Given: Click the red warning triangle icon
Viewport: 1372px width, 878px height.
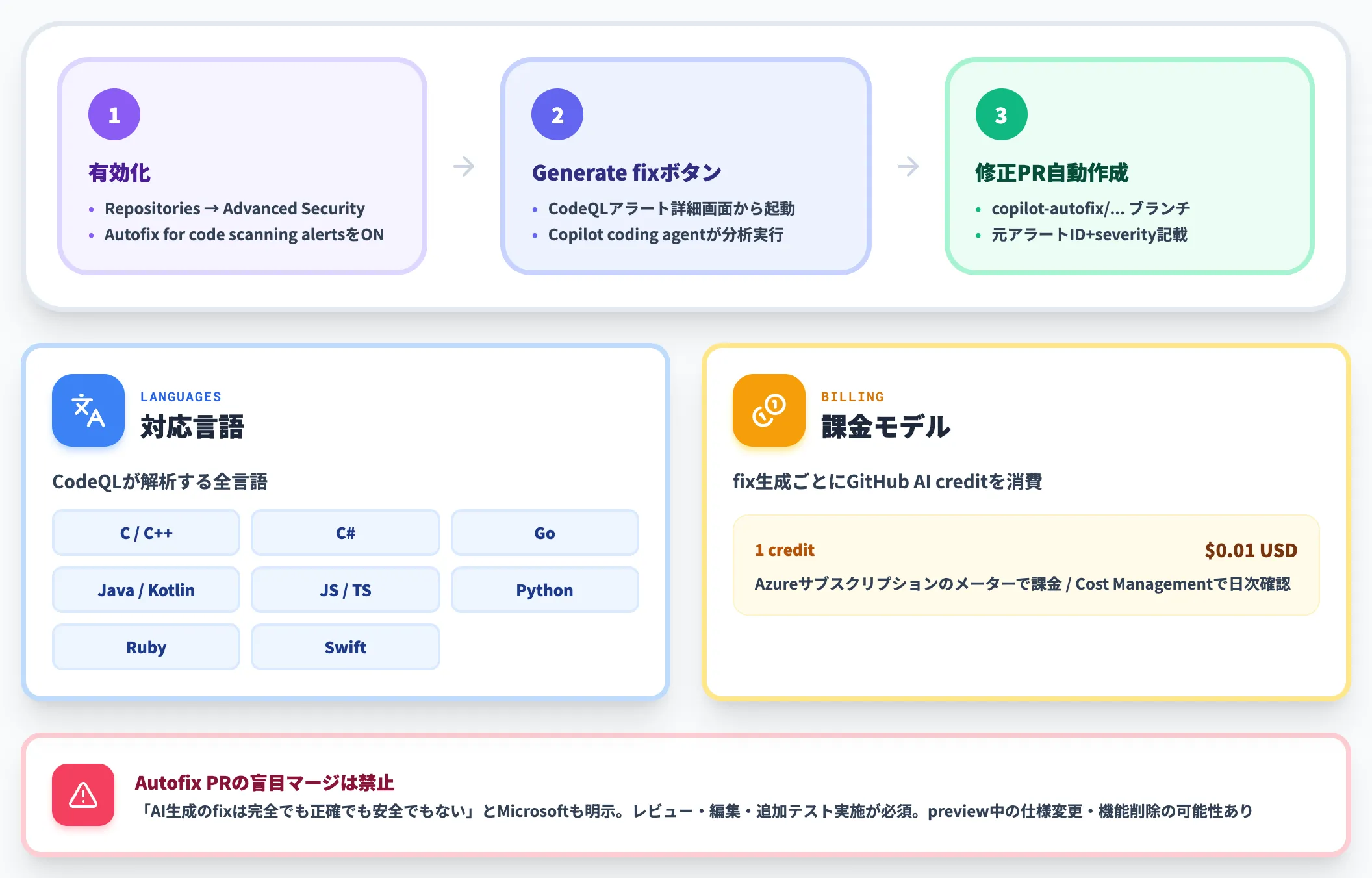Looking at the screenshot, I should [x=83, y=795].
